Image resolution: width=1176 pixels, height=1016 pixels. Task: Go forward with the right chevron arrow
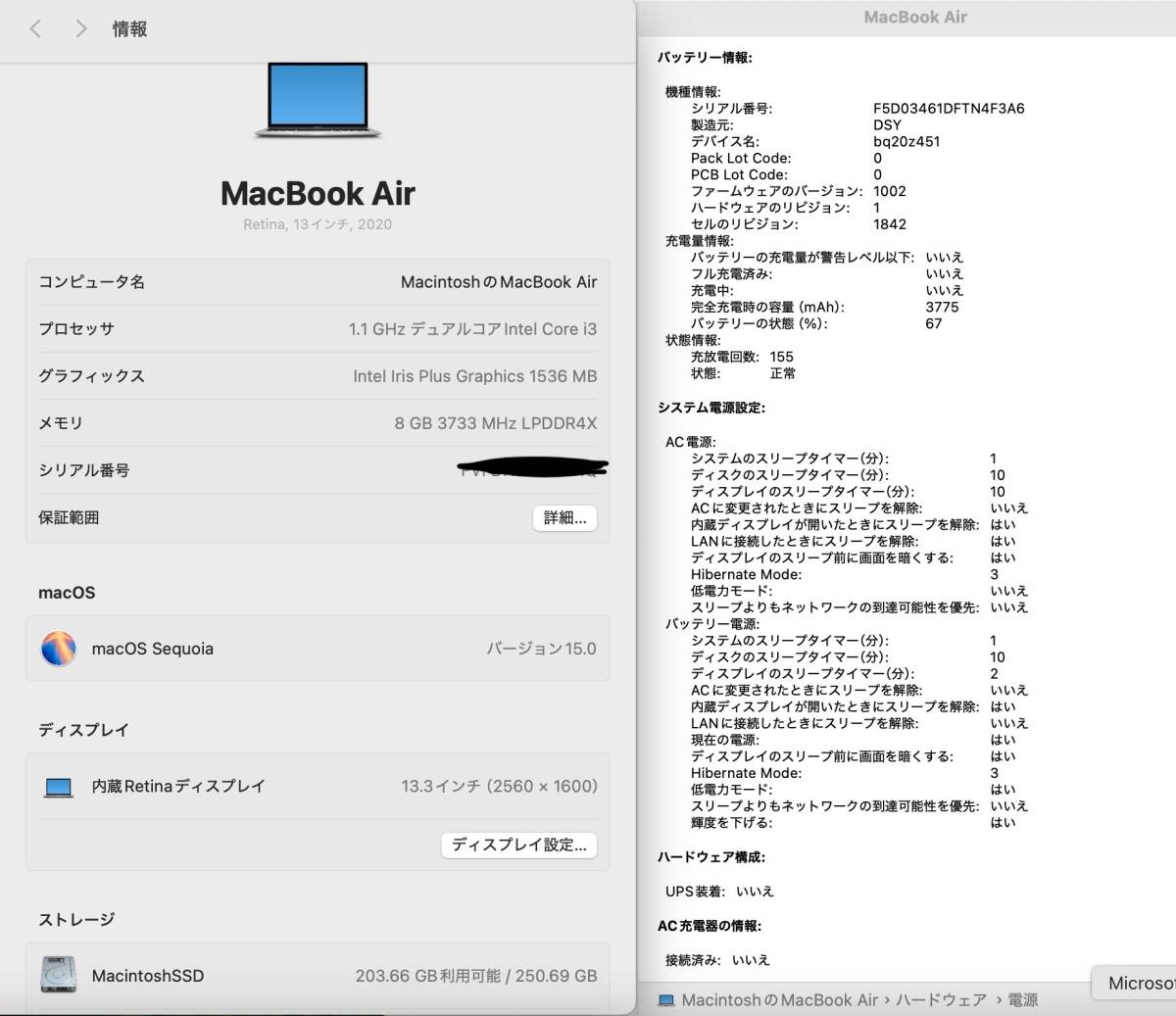pos(81,28)
